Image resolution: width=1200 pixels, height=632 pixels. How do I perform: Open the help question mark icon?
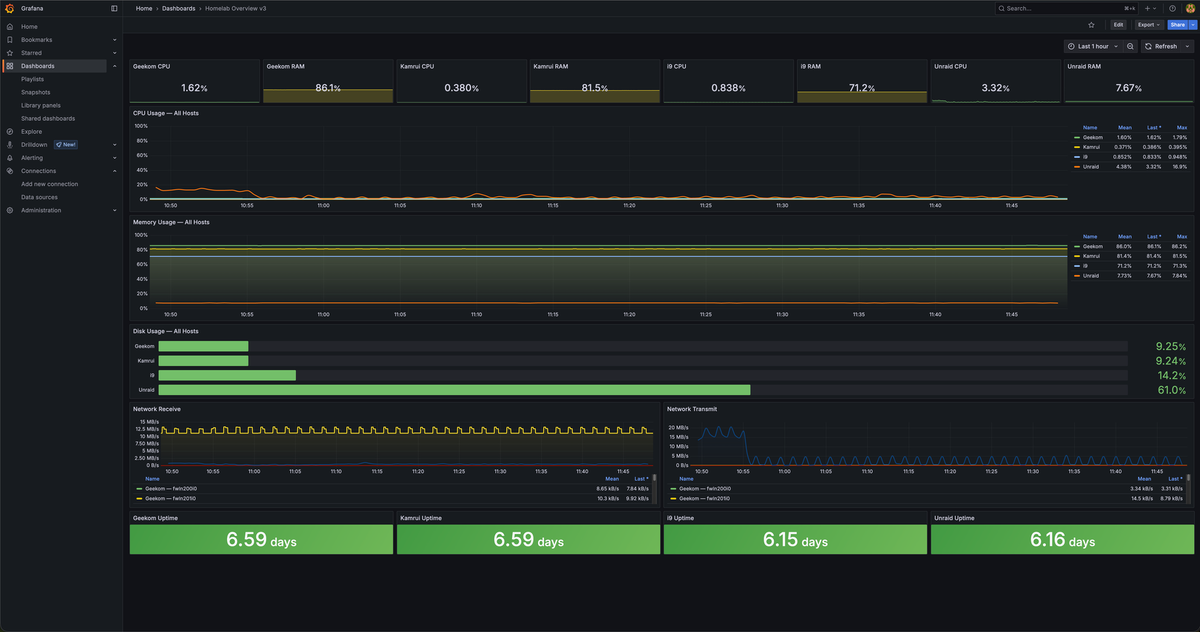click(x=1173, y=8)
